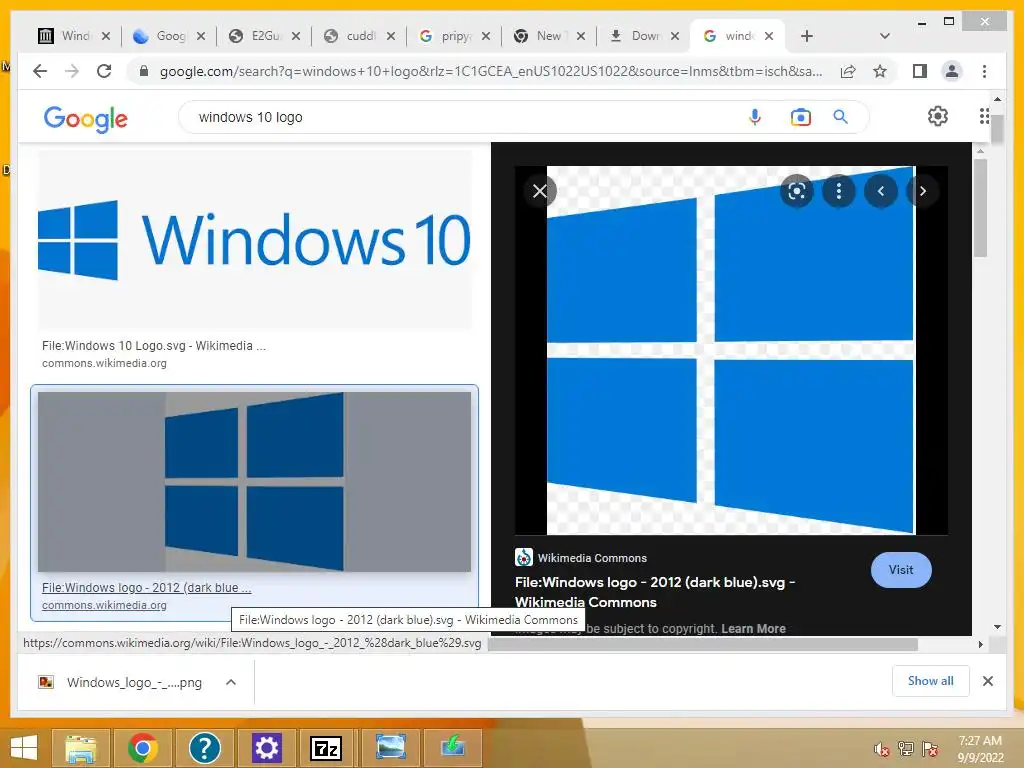Go to next image in preview
The image size is (1024, 768).
pyautogui.click(x=923, y=191)
